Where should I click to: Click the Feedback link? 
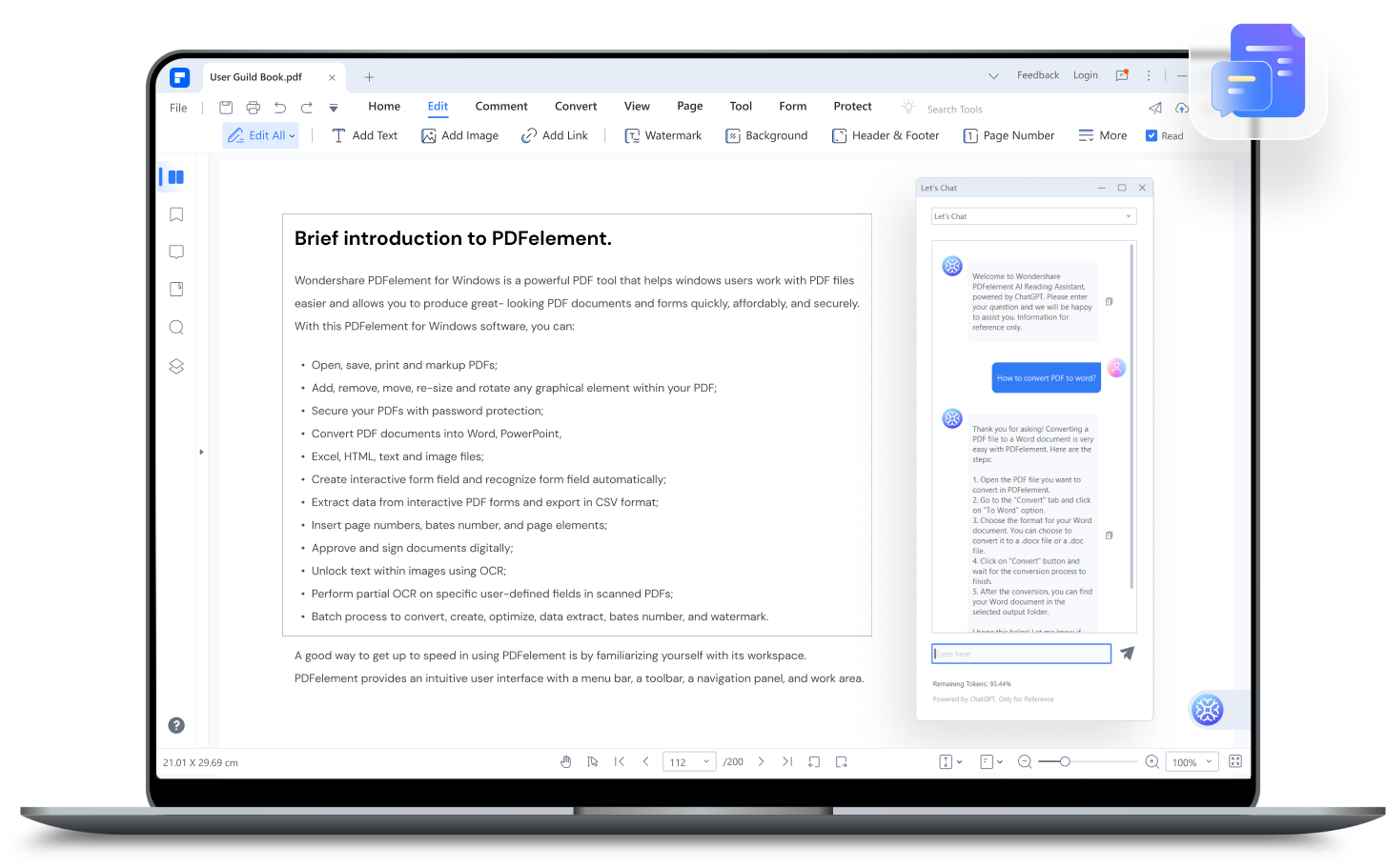click(x=1038, y=75)
